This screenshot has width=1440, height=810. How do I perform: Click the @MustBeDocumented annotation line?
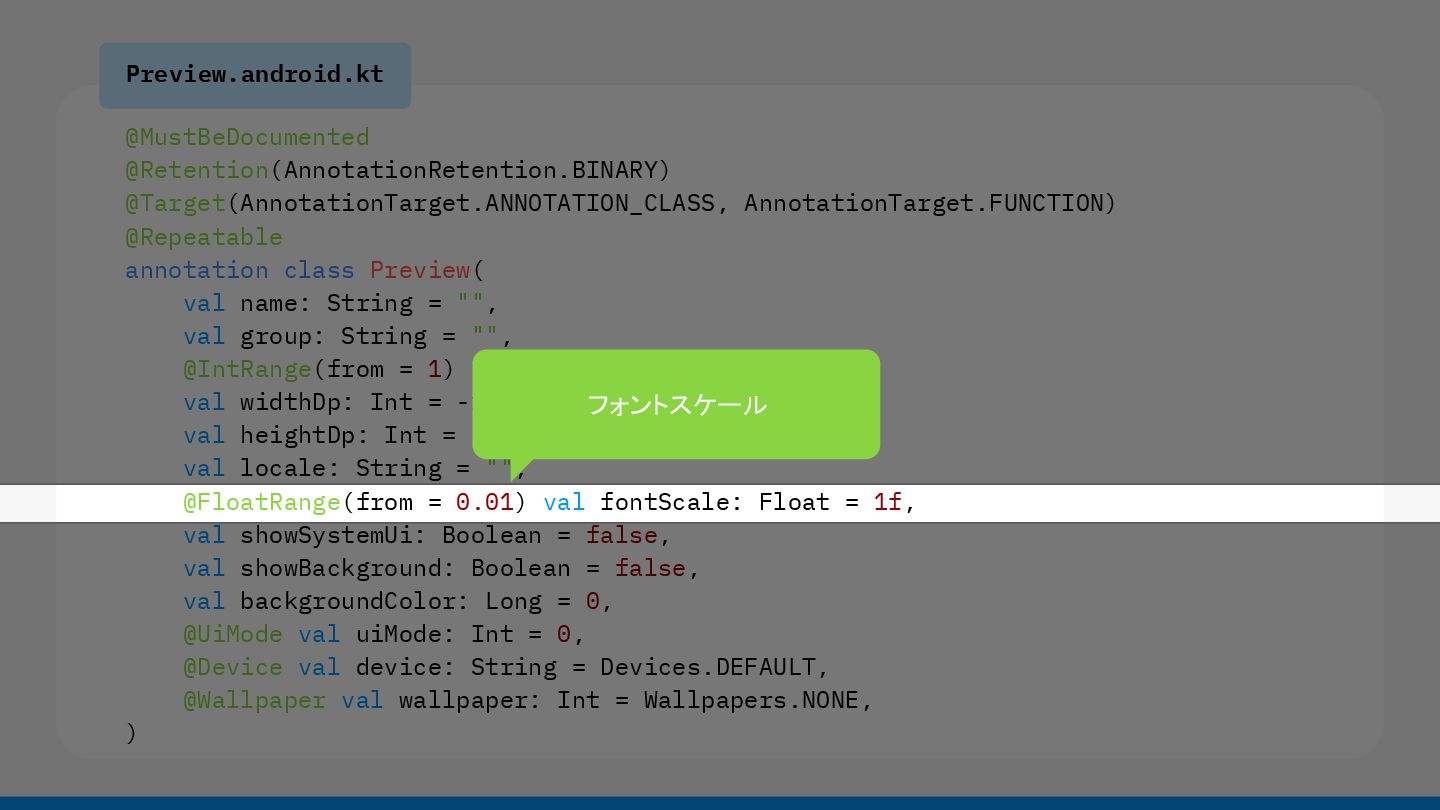click(247, 137)
